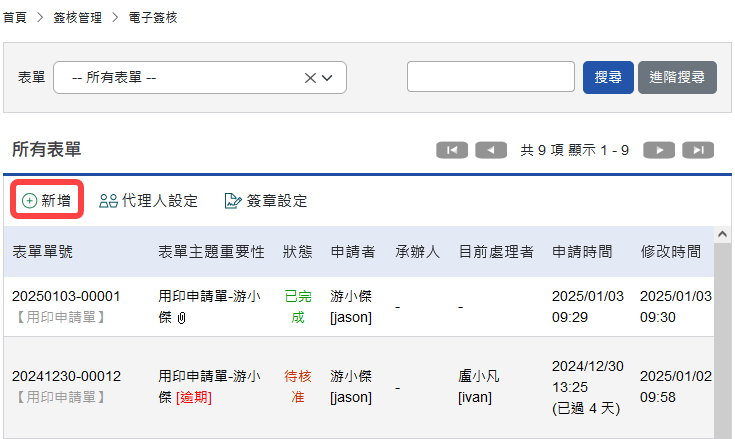
Task: Open 簽核管理 breadcrumb link
Action: [x=77, y=18]
